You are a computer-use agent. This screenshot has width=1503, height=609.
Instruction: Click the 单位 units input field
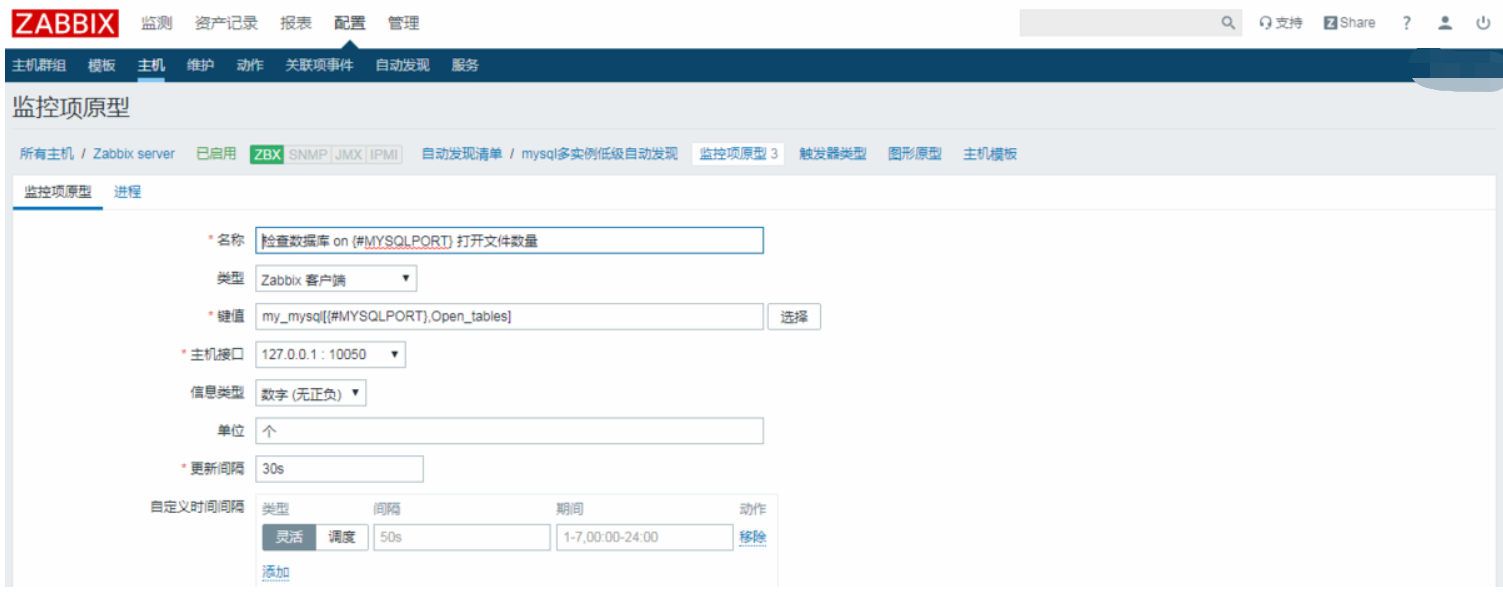(x=509, y=431)
